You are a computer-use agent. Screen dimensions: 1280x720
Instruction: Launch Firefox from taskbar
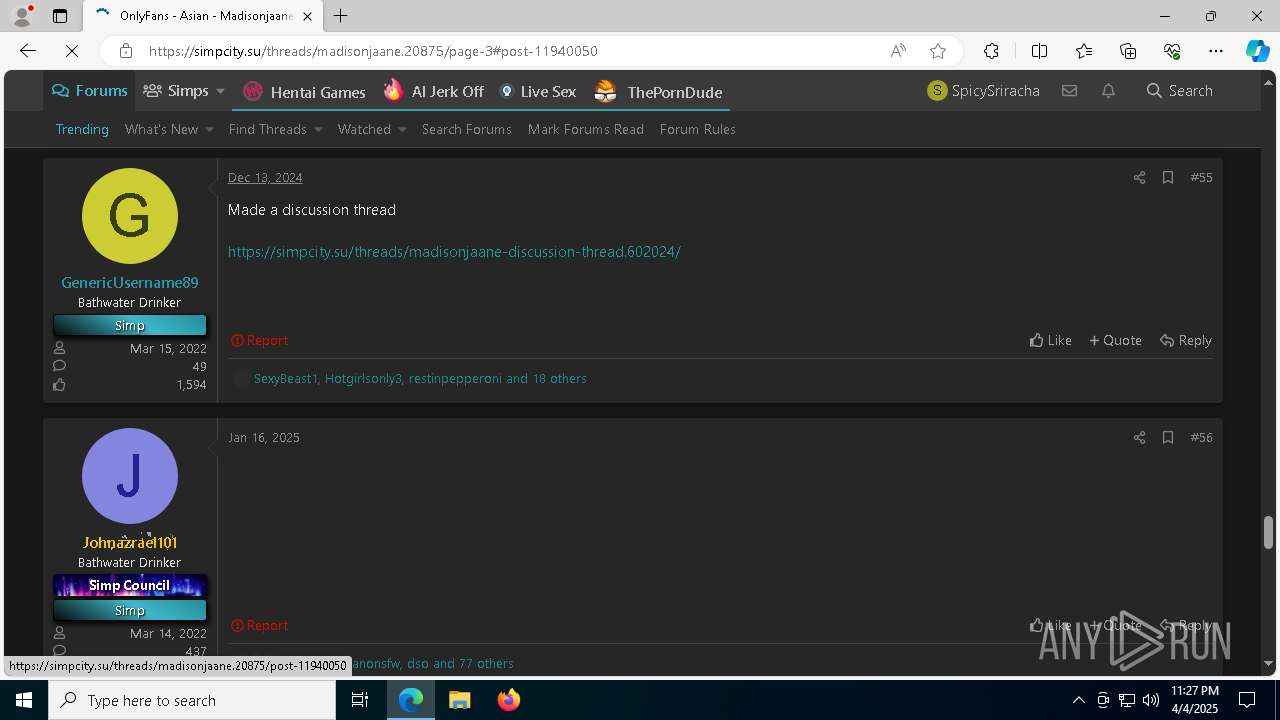pyautogui.click(x=508, y=700)
